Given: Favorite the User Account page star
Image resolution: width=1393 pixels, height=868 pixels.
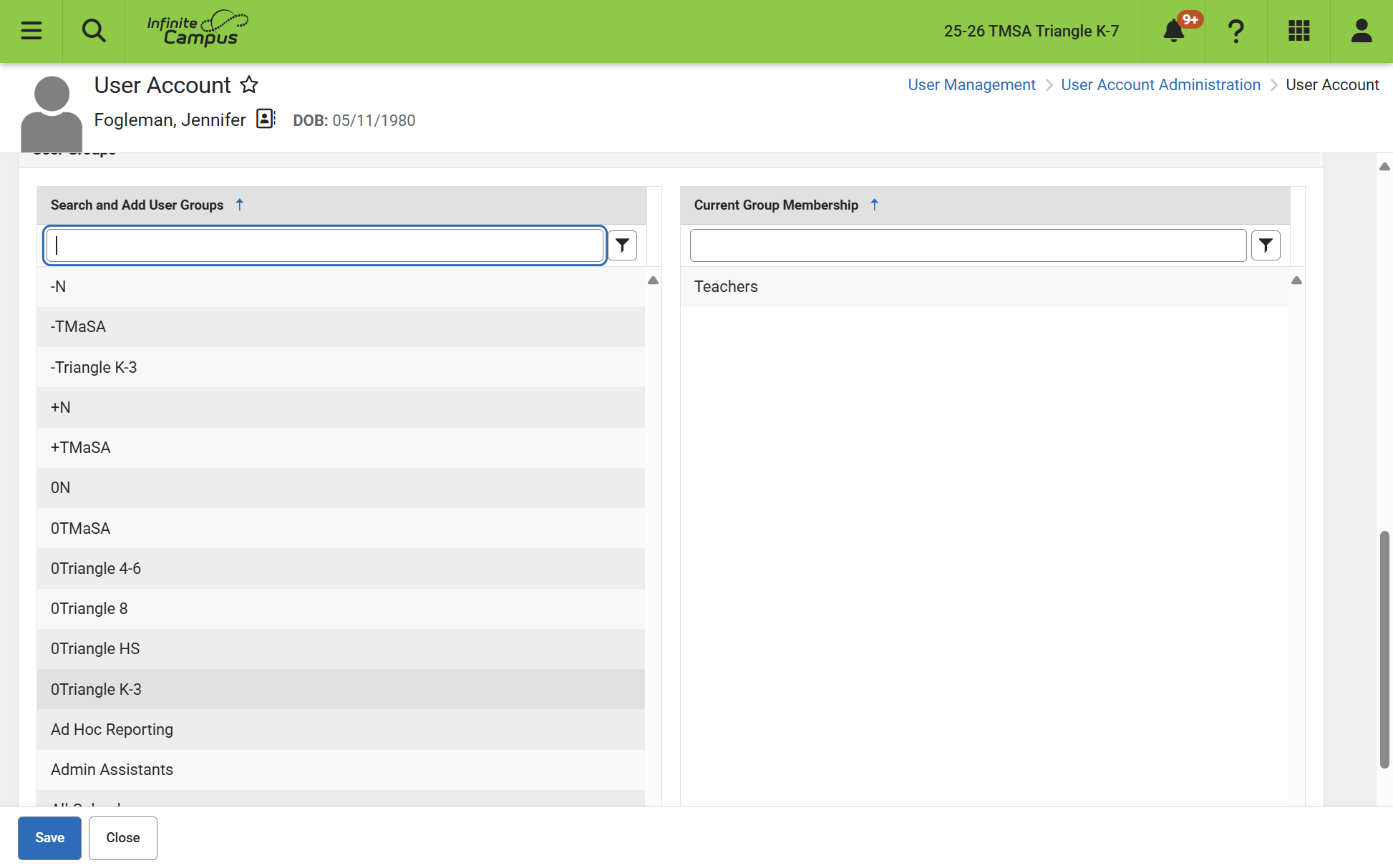Looking at the screenshot, I should tap(249, 84).
